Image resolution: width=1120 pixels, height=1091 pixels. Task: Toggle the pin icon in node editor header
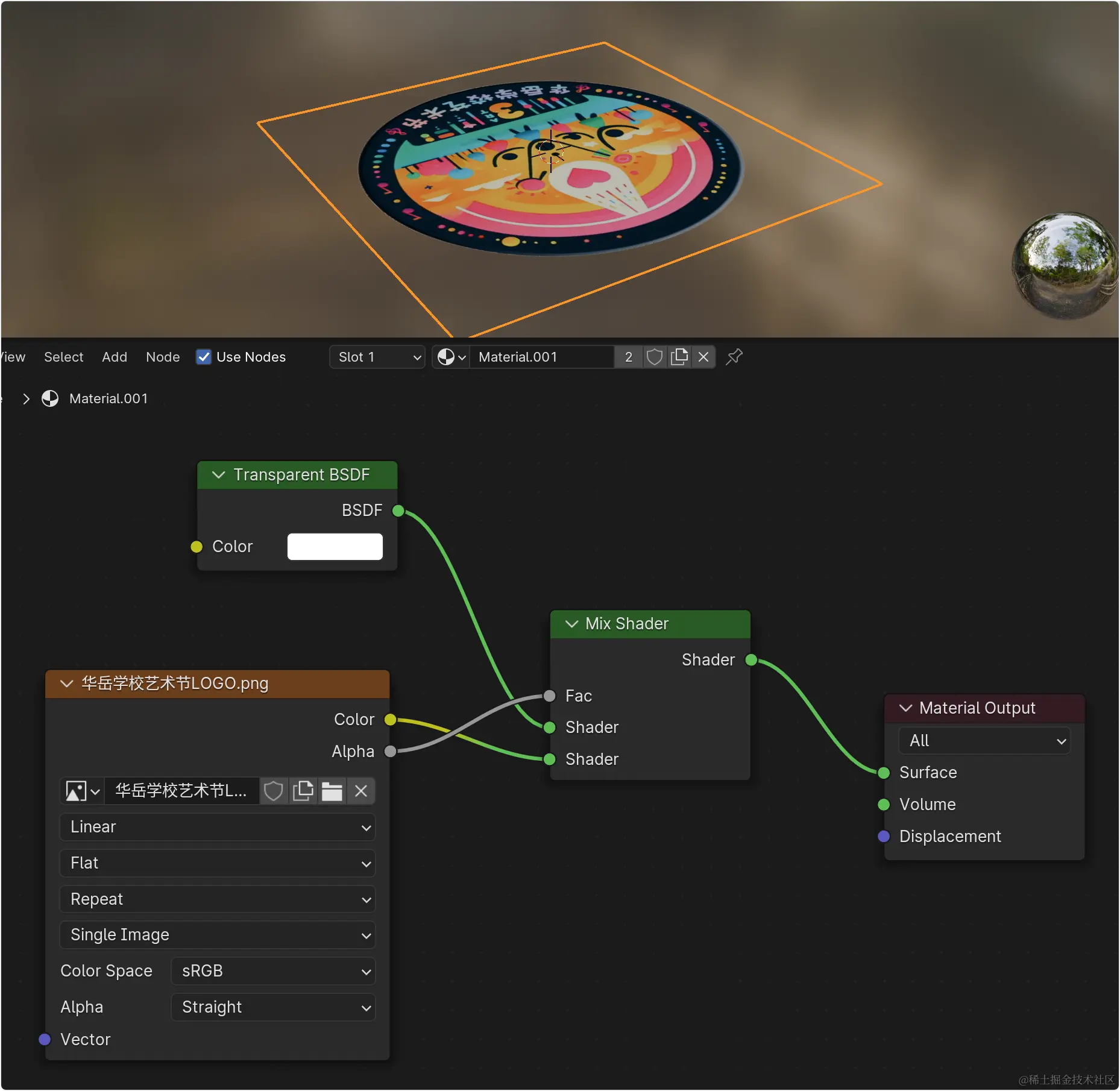(734, 357)
